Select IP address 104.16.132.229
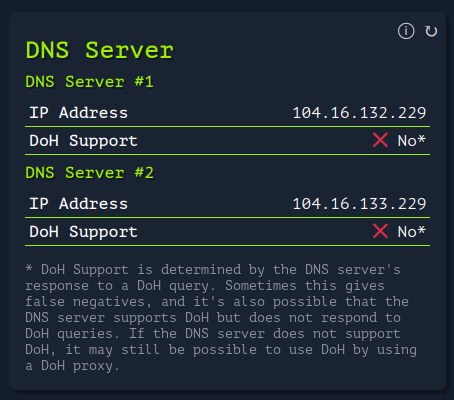This screenshot has width=454, height=400. [x=359, y=113]
